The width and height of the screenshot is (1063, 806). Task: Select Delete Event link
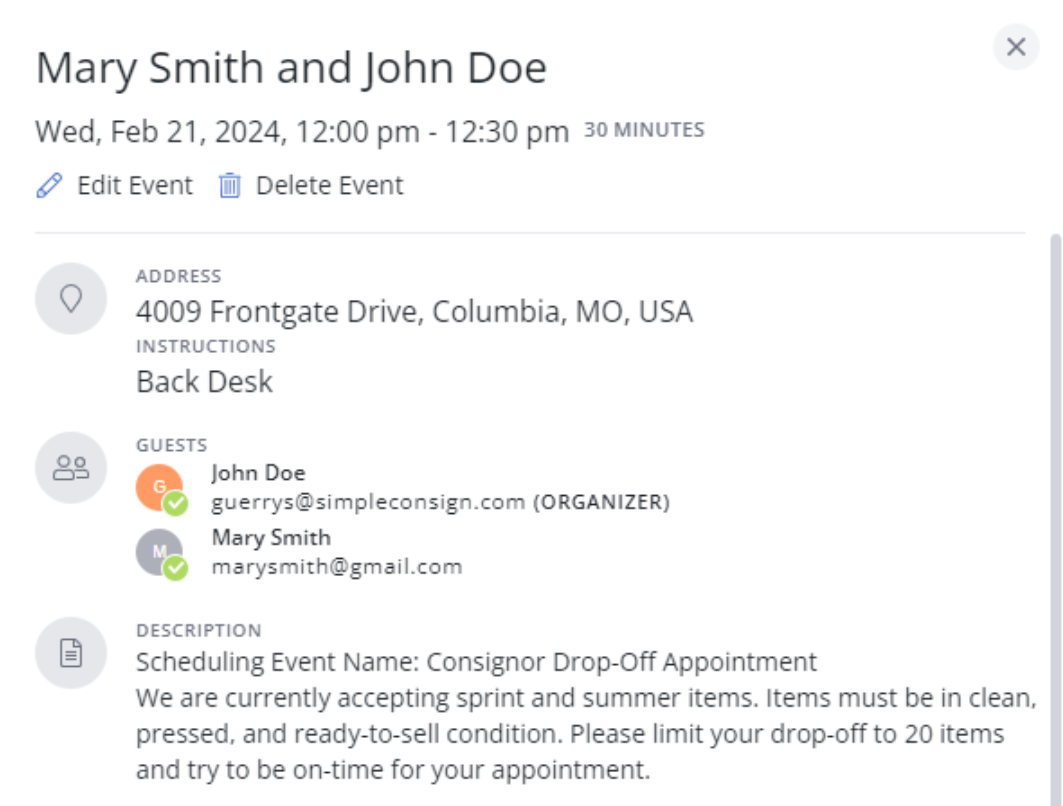329,185
